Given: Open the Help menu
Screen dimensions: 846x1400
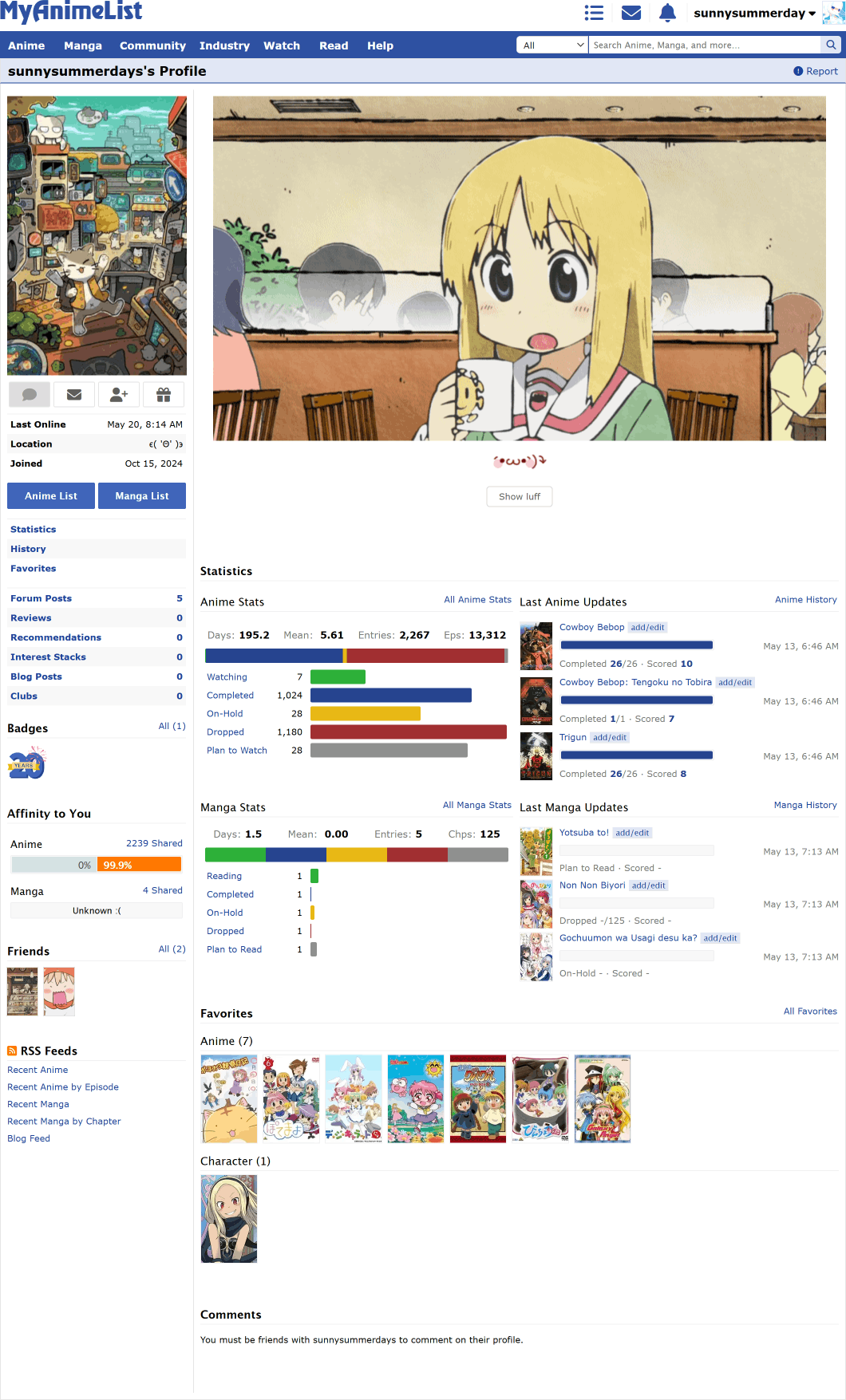Looking at the screenshot, I should [380, 45].
